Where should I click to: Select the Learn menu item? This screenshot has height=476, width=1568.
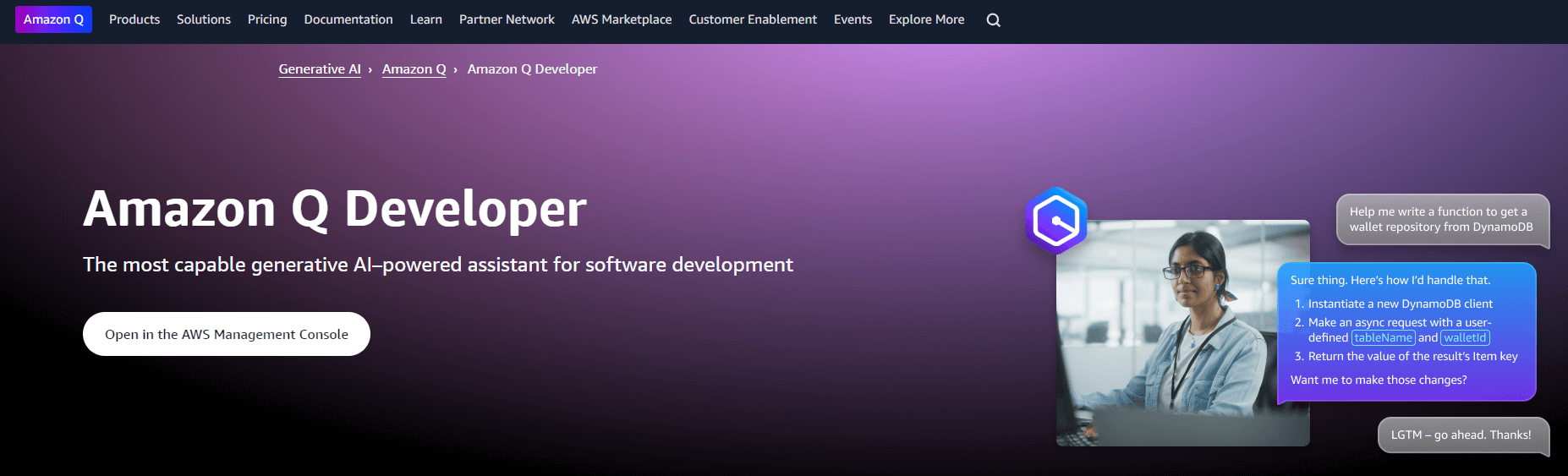426,19
